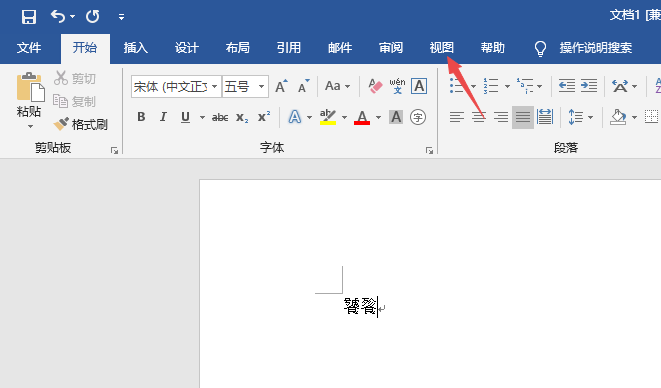Screen dimensions: 661x388
Task: Switch to the 开始 ribbon tab
Action: coord(85,48)
